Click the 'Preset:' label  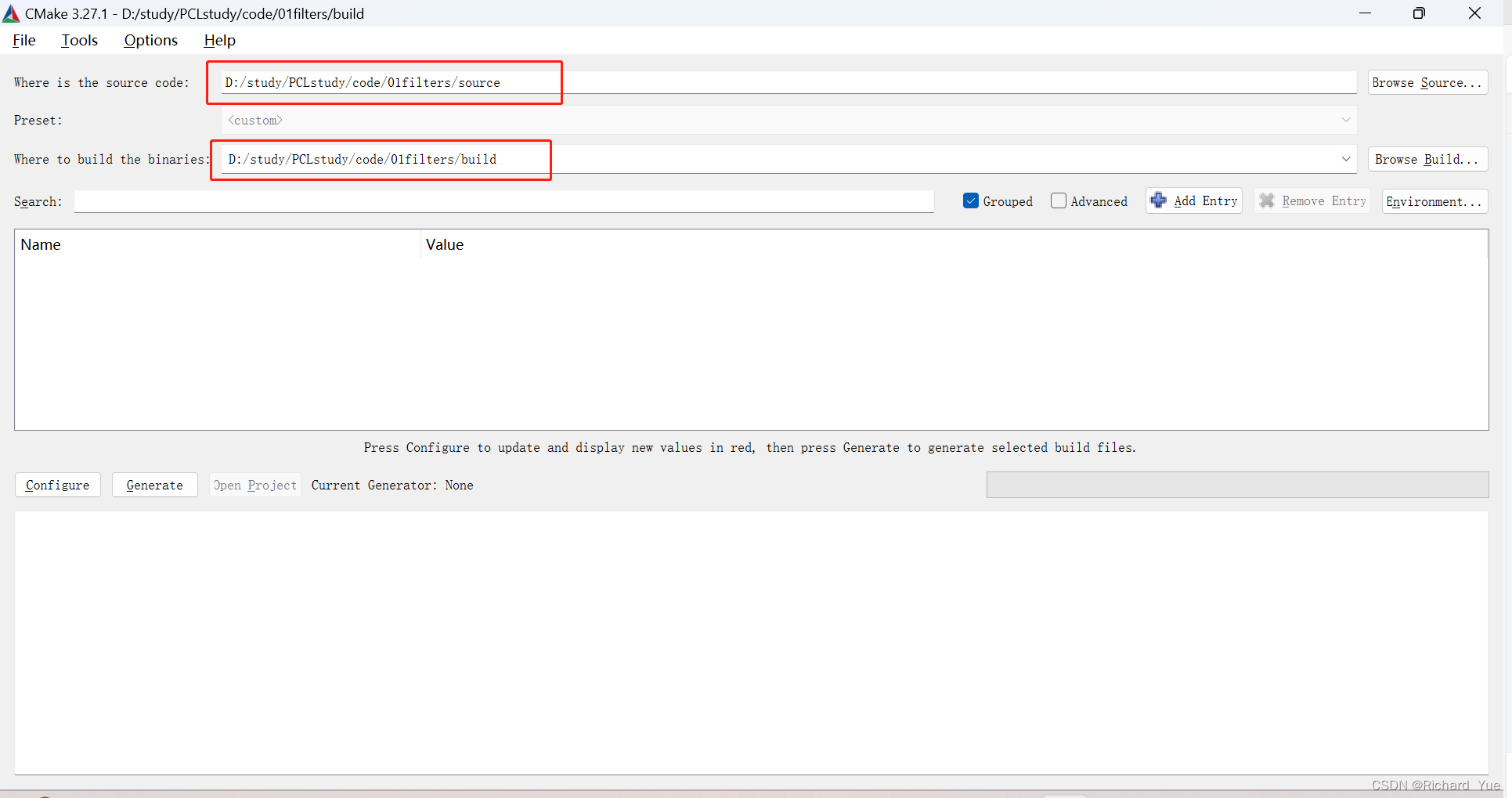click(38, 120)
